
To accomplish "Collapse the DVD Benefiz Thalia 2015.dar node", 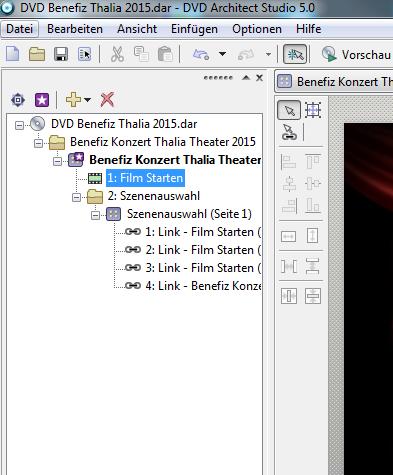I will tap(20, 125).
